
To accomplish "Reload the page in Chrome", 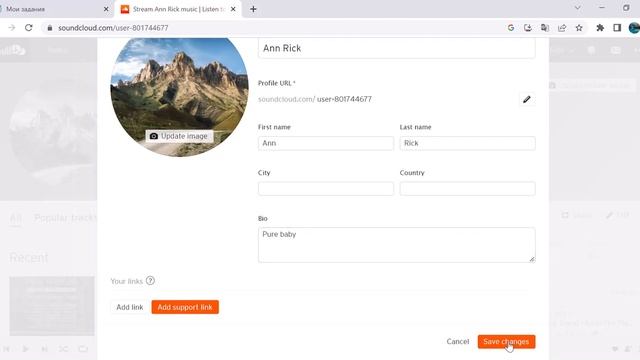I will click(29, 28).
